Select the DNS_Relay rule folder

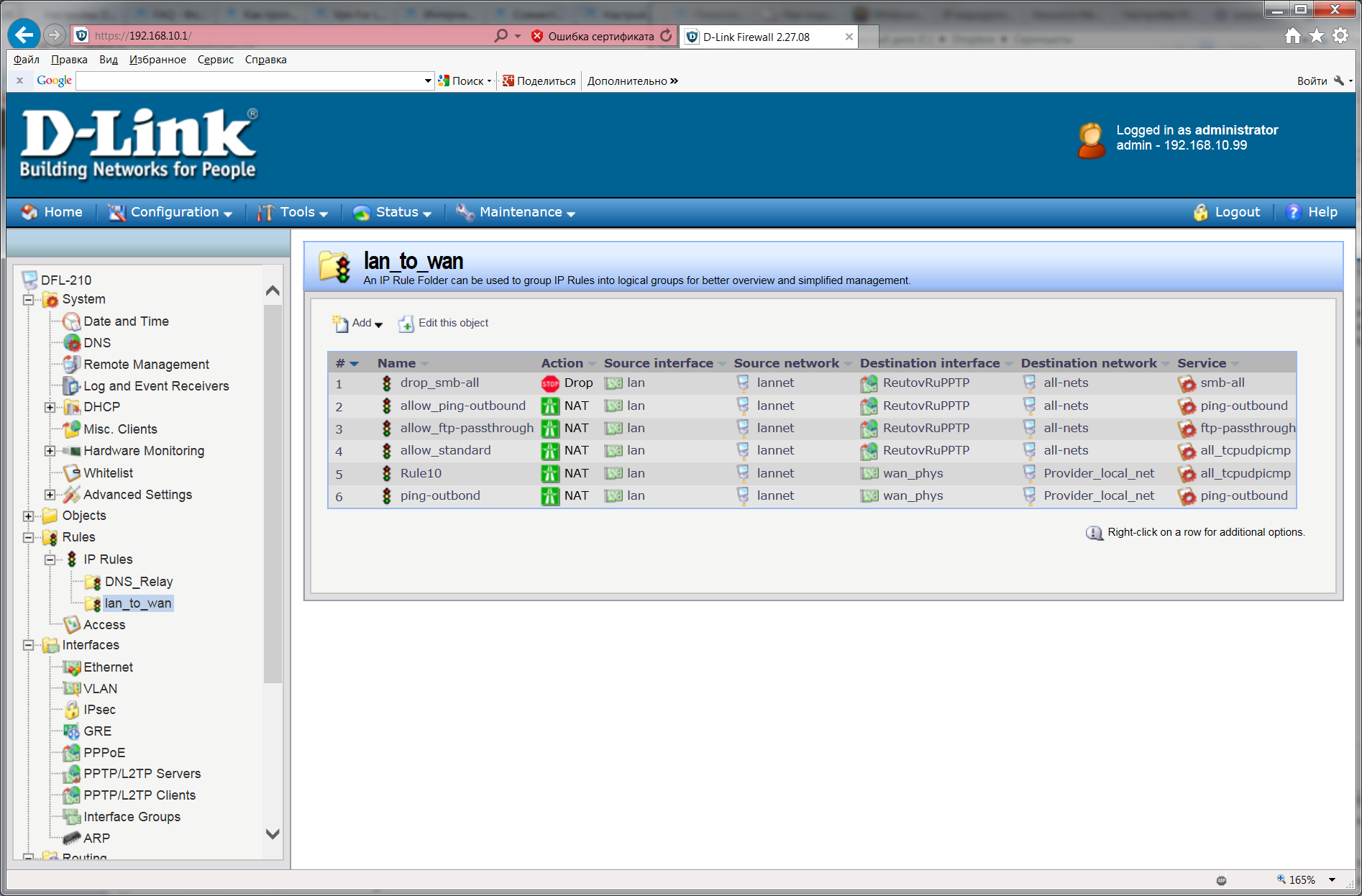138,582
